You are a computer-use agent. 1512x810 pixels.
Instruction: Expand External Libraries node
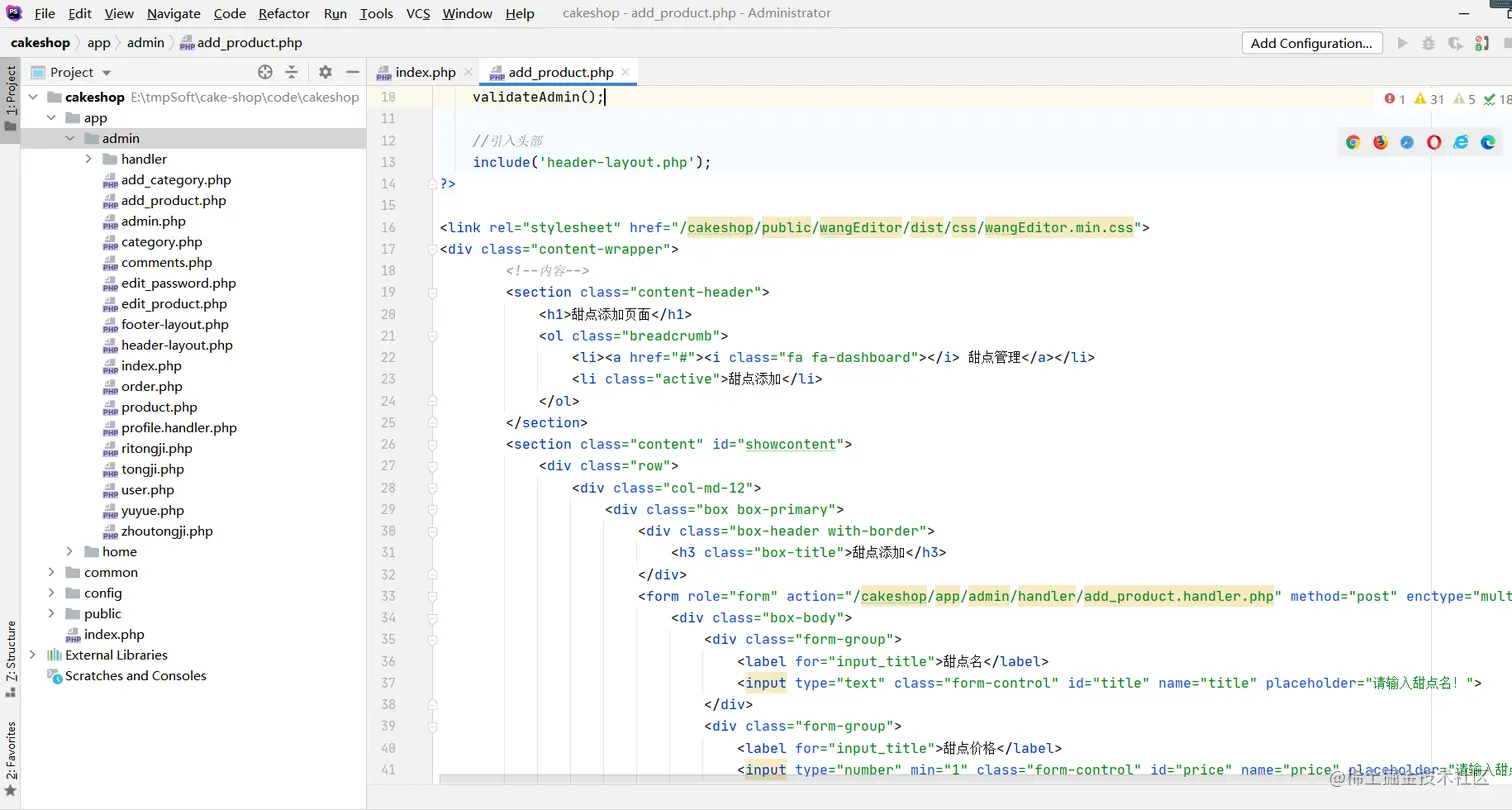[x=33, y=655]
